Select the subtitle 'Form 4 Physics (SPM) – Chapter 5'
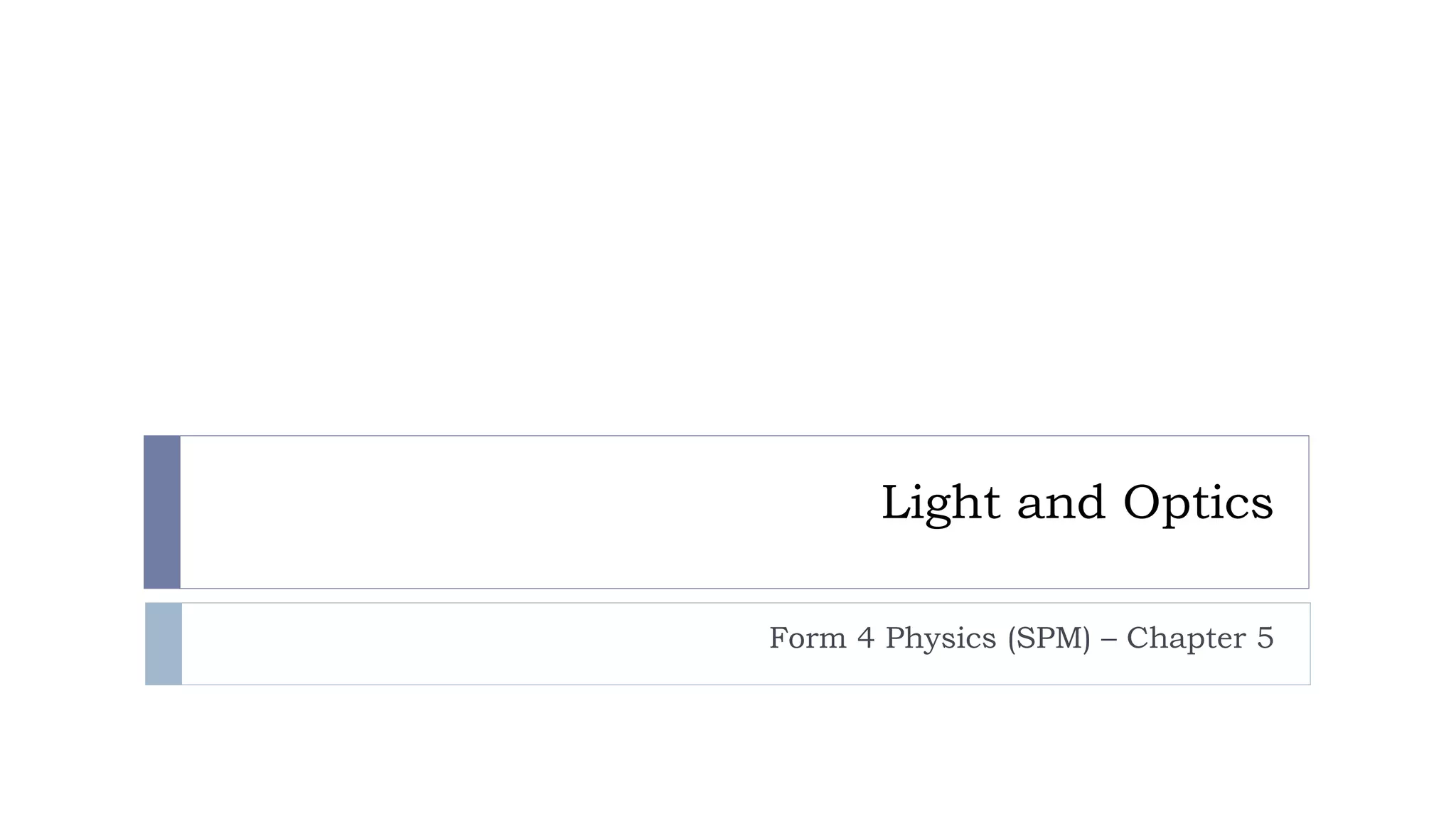The height and width of the screenshot is (819, 1456). pyautogui.click(x=1020, y=638)
